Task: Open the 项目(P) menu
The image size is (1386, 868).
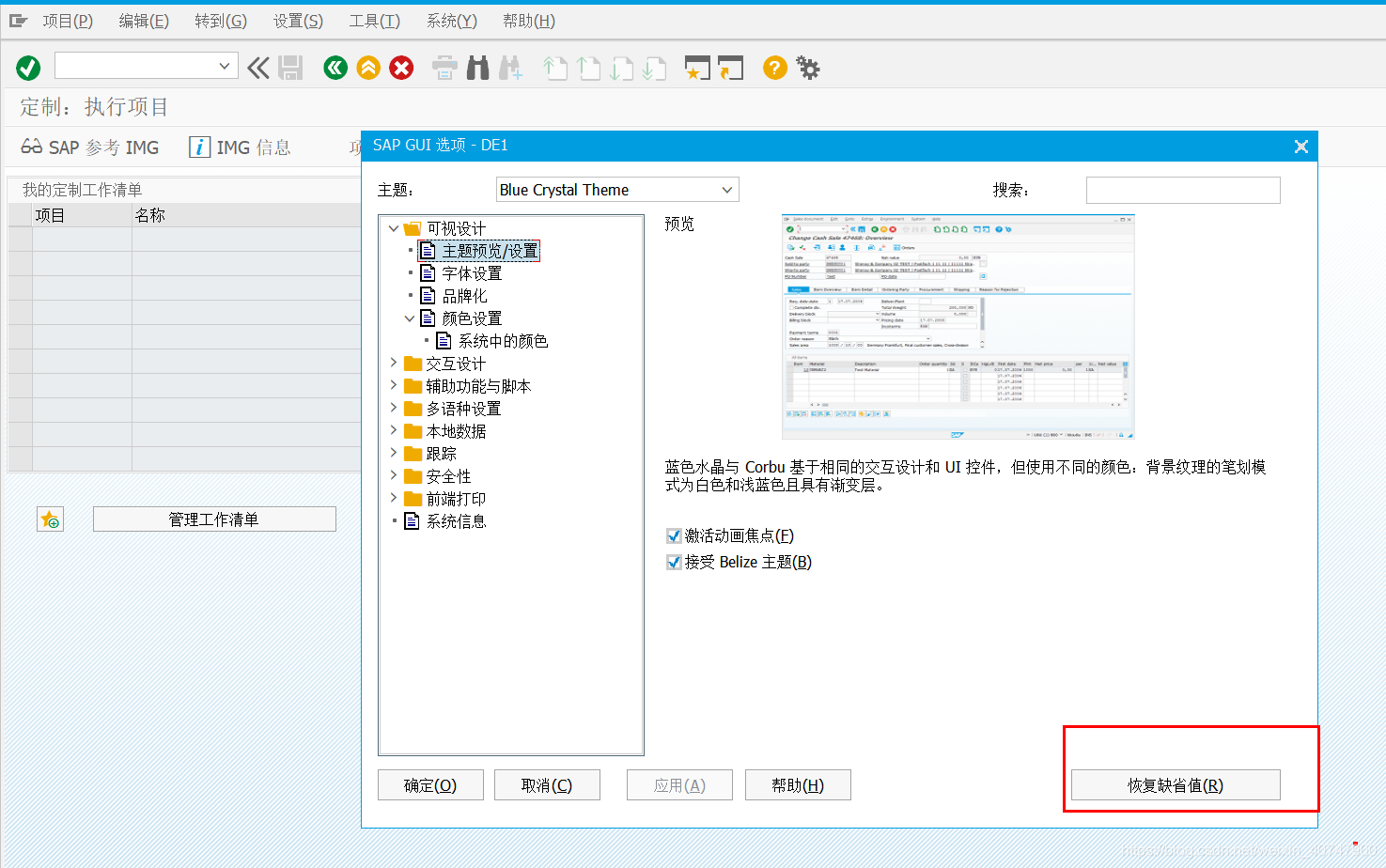Action: click(x=68, y=21)
